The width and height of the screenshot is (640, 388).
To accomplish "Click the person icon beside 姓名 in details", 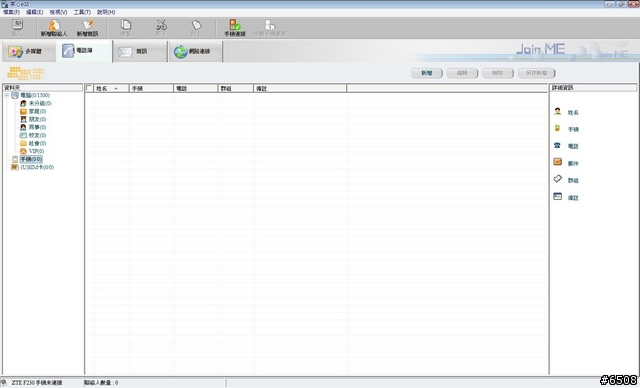I will point(557,111).
